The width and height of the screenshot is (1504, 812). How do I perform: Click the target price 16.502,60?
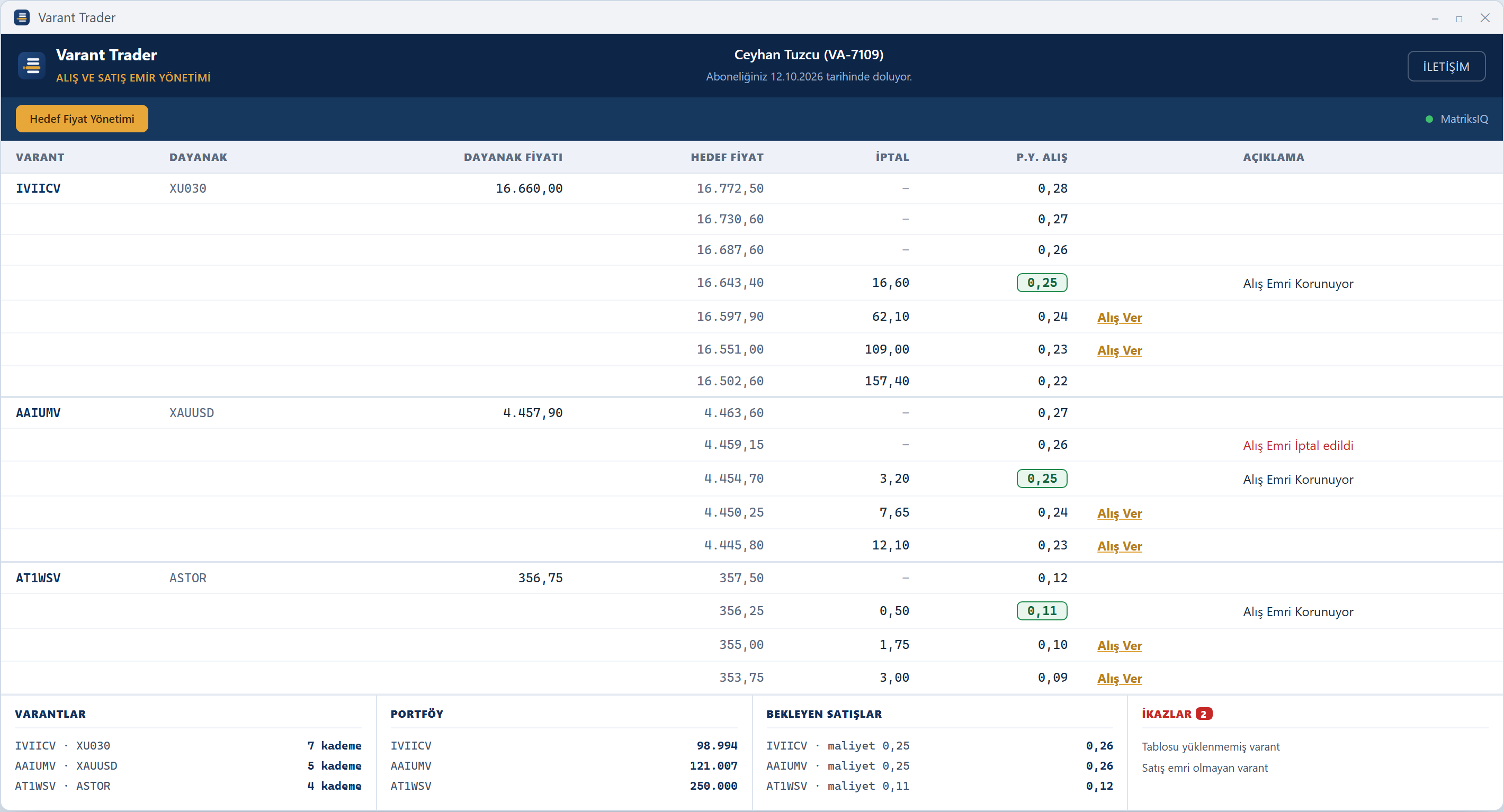pyautogui.click(x=730, y=381)
